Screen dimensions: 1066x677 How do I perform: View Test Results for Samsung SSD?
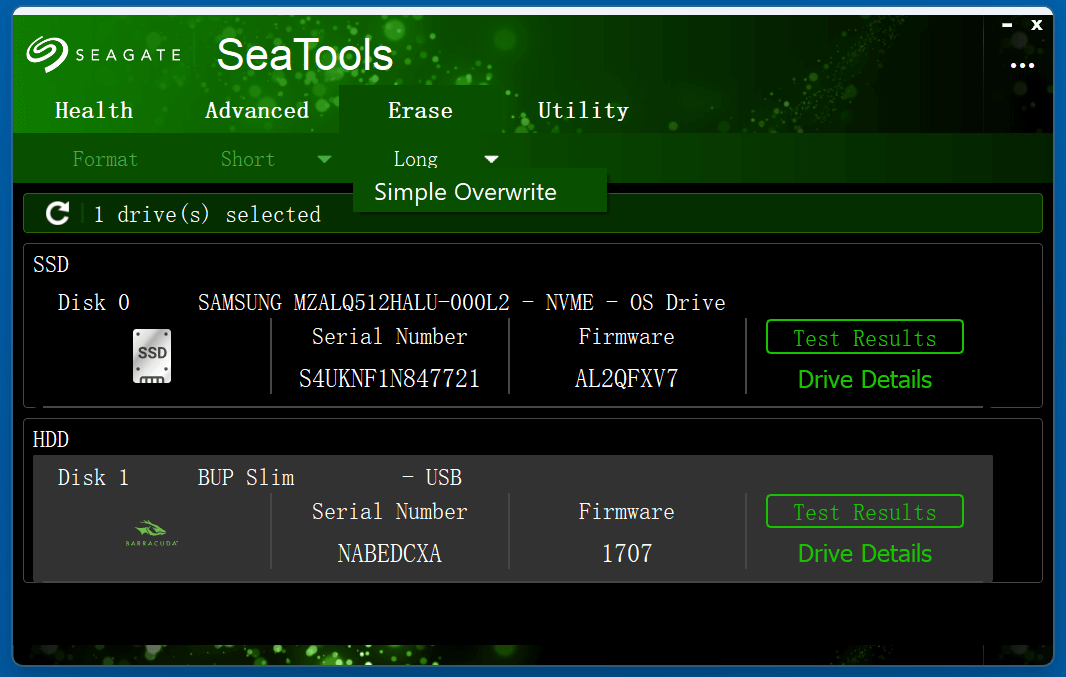(x=864, y=338)
